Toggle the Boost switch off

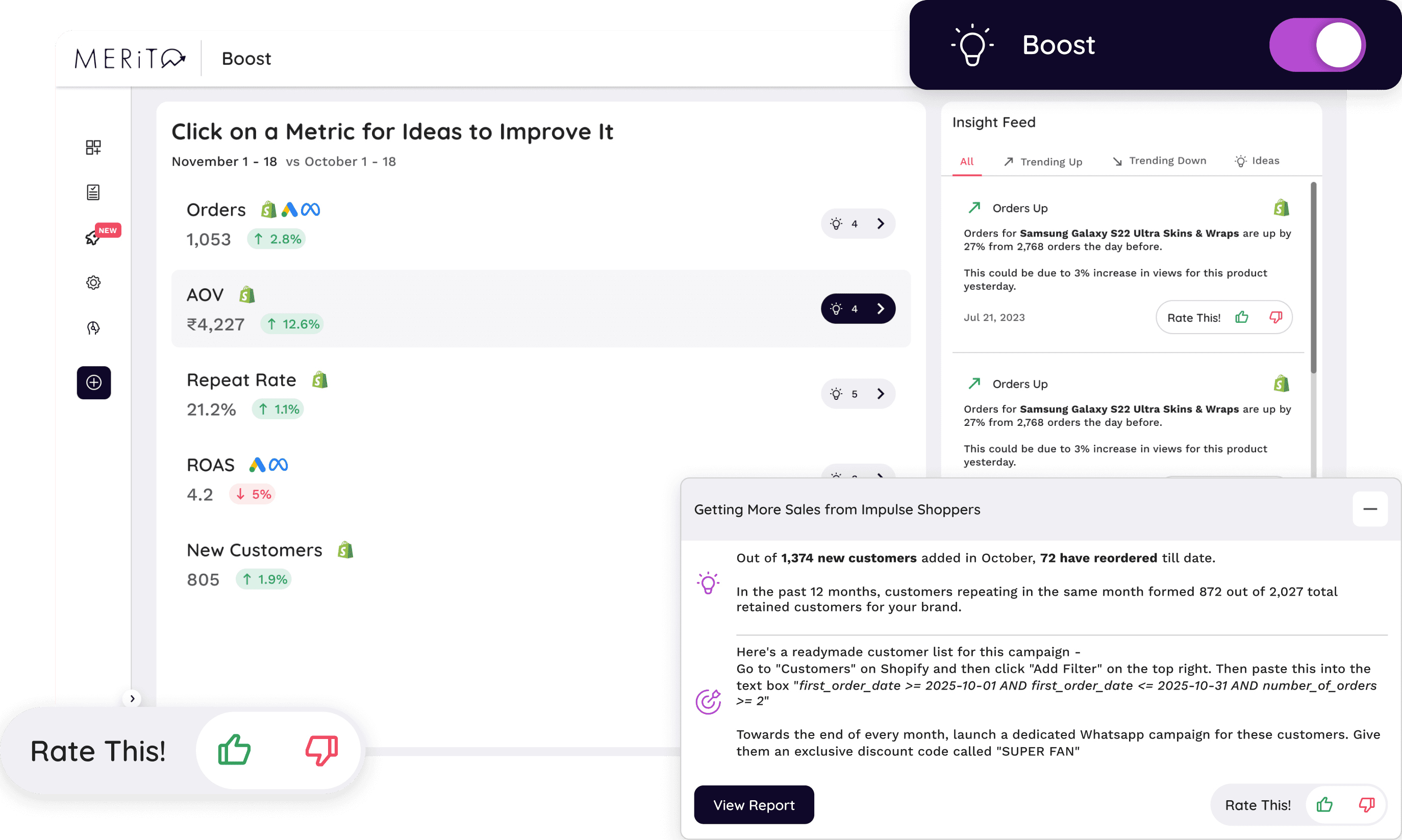point(1317,45)
